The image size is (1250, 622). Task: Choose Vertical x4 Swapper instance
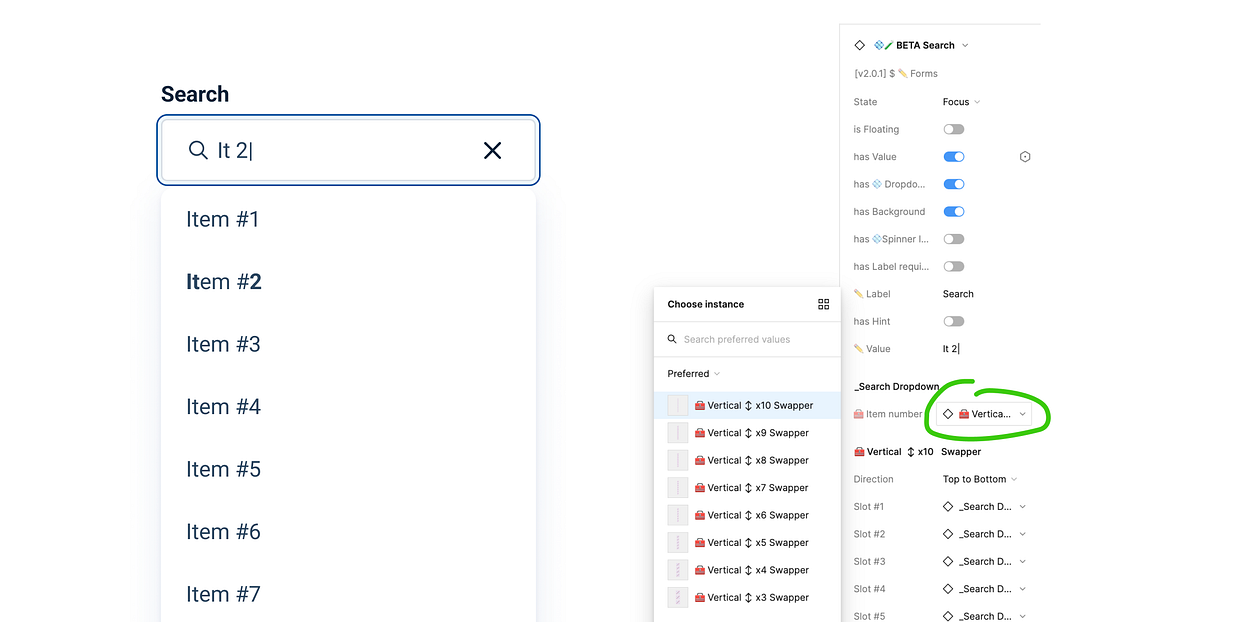tap(747, 570)
